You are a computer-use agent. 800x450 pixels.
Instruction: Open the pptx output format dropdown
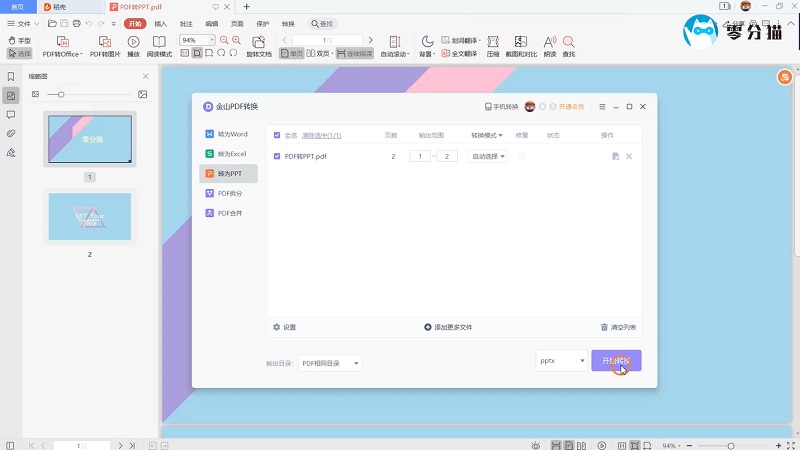561,361
